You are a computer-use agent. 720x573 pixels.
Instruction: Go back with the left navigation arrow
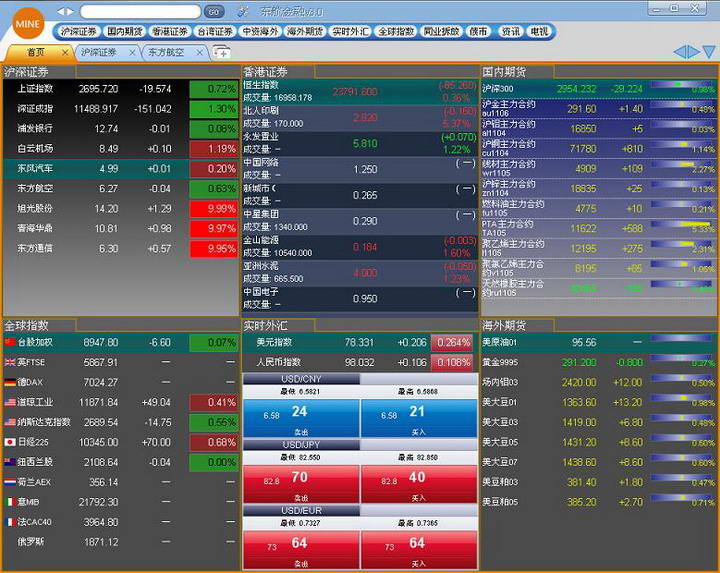pyautogui.click(x=61, y=11)
